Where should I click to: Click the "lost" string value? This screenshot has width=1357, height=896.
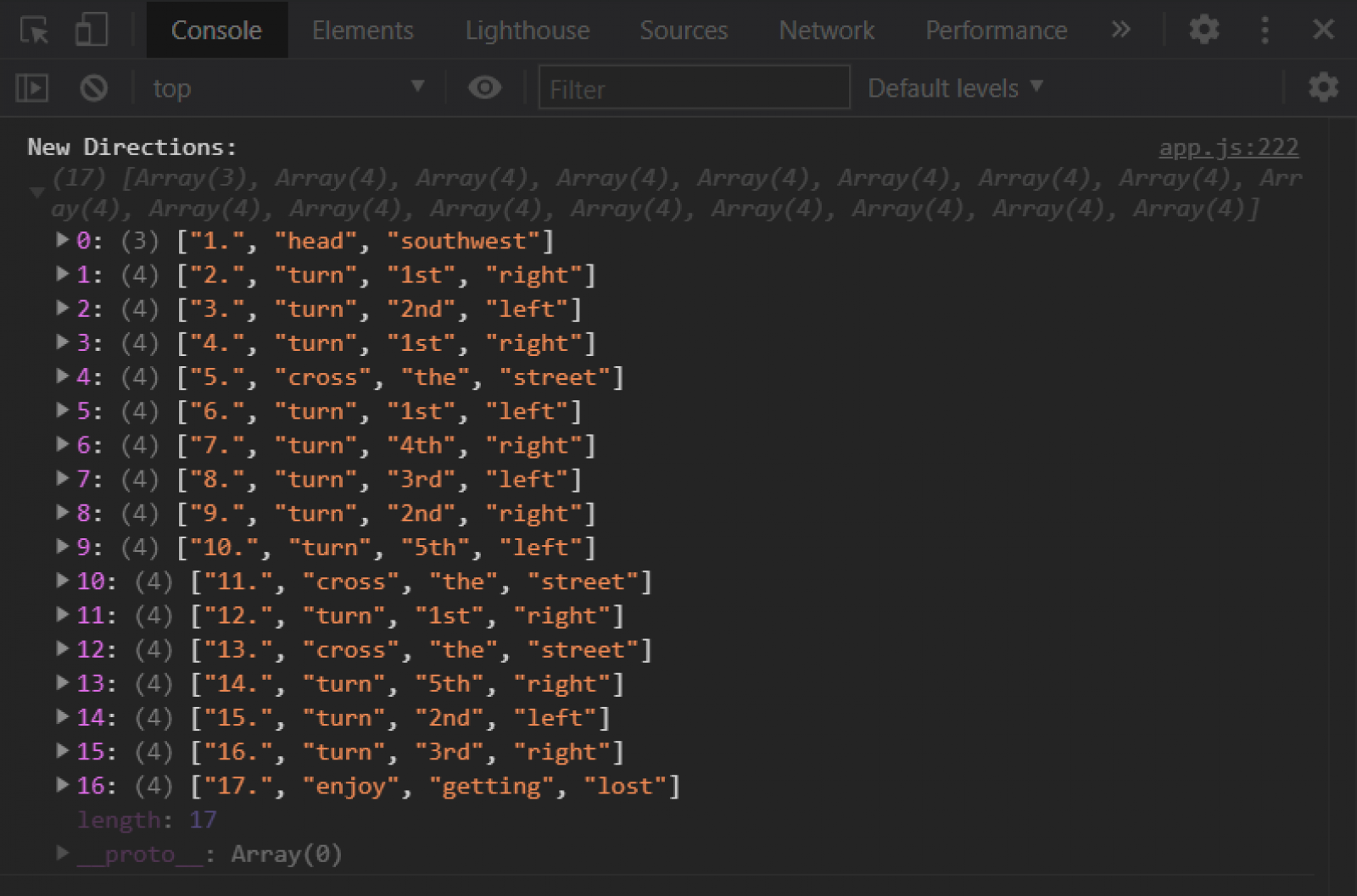click(x=625, y=787)
